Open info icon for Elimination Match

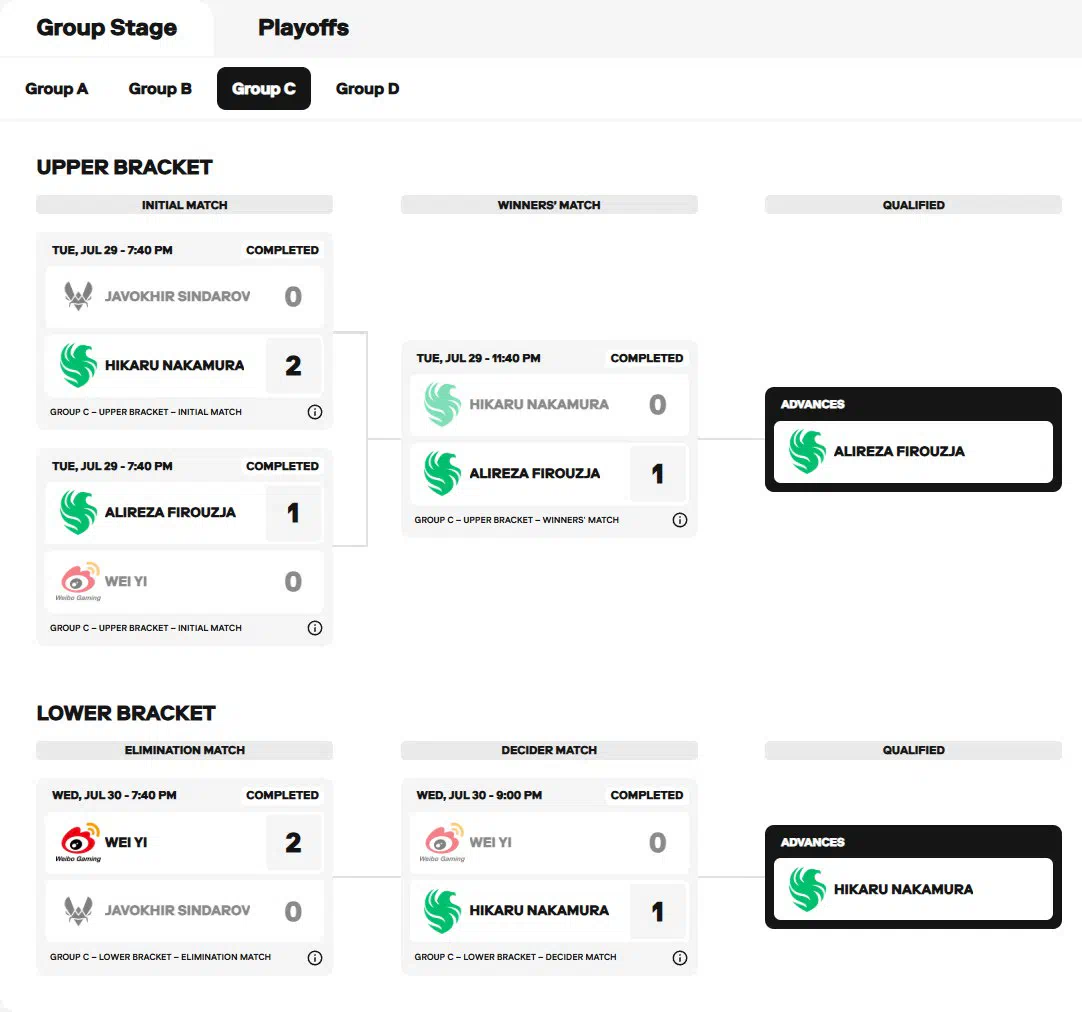(315, 958)
